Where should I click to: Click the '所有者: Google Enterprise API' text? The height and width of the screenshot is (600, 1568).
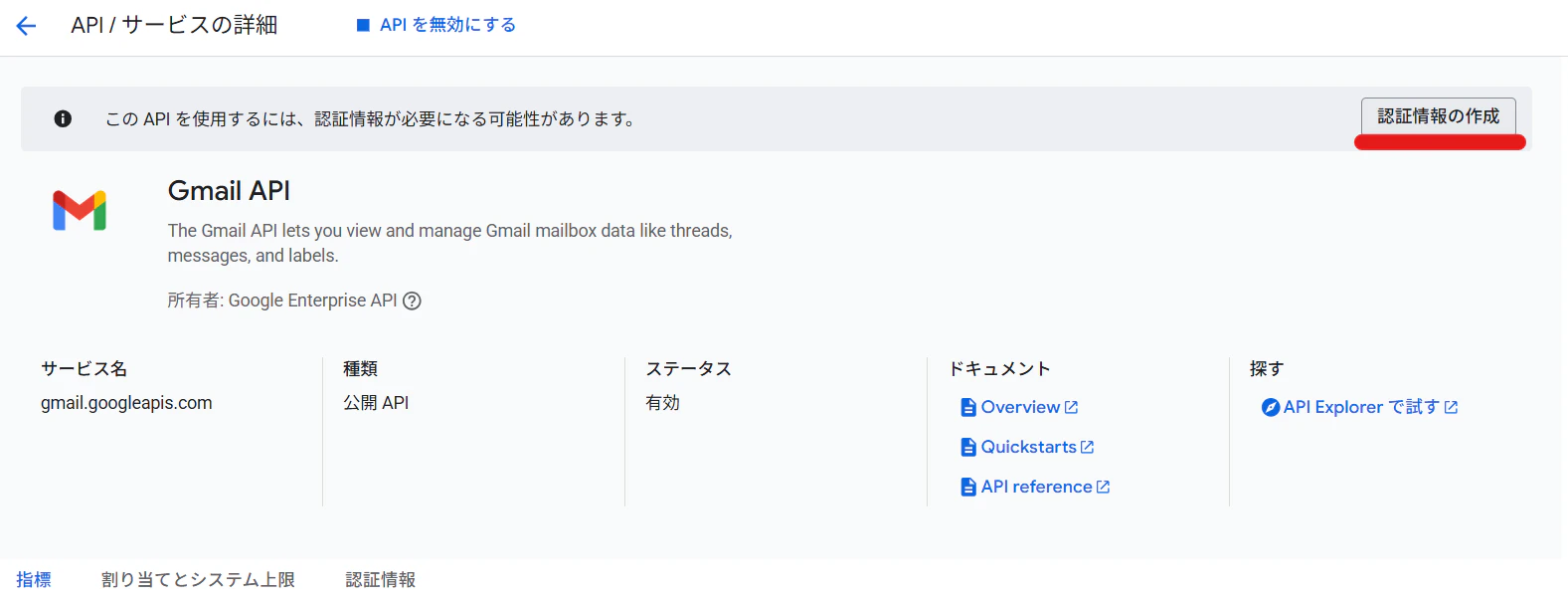tap(282, 300)
